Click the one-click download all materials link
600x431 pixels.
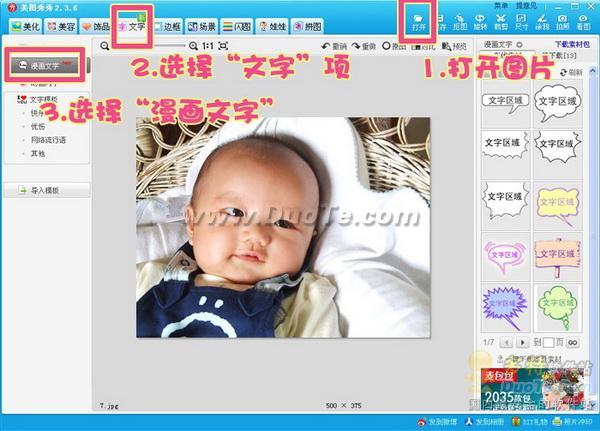pos(531,360)
